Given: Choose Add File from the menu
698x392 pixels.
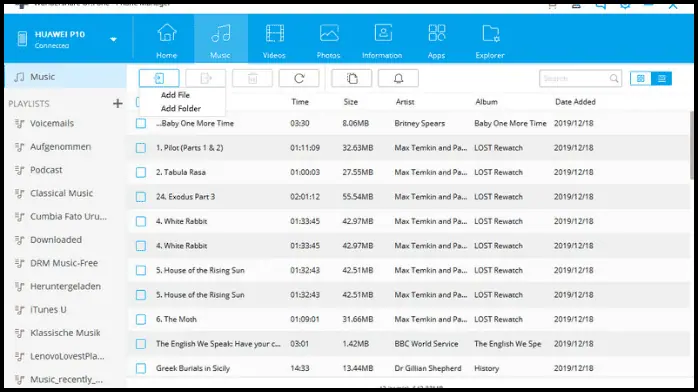Looking at the screenshot, I should coord(175,95).
